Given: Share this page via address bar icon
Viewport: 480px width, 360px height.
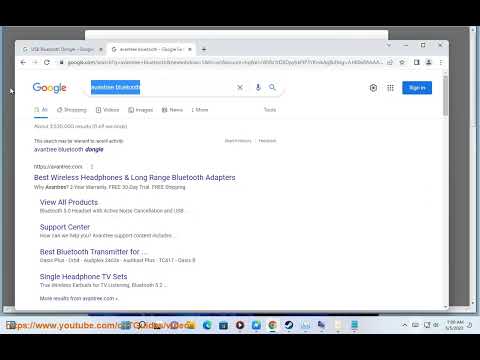Looking at the screenshot, I should [x=390, y=62].
